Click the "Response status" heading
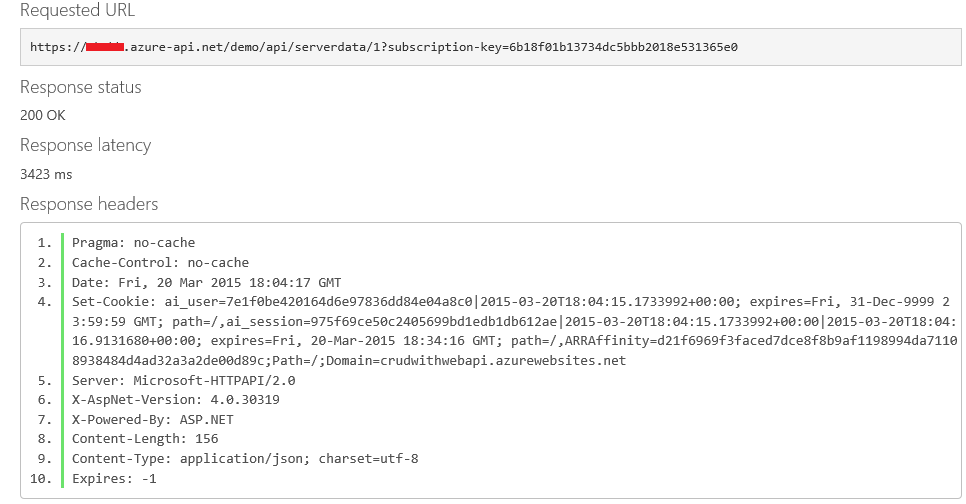 [81, 87]
